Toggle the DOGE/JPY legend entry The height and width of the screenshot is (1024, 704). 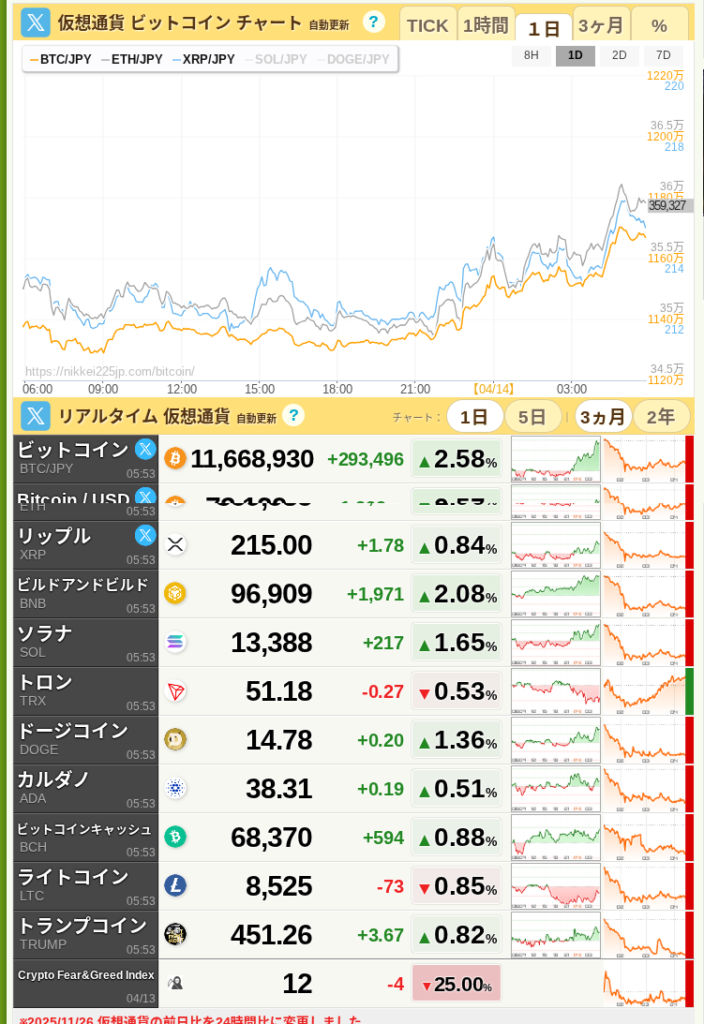coord(353,60)
